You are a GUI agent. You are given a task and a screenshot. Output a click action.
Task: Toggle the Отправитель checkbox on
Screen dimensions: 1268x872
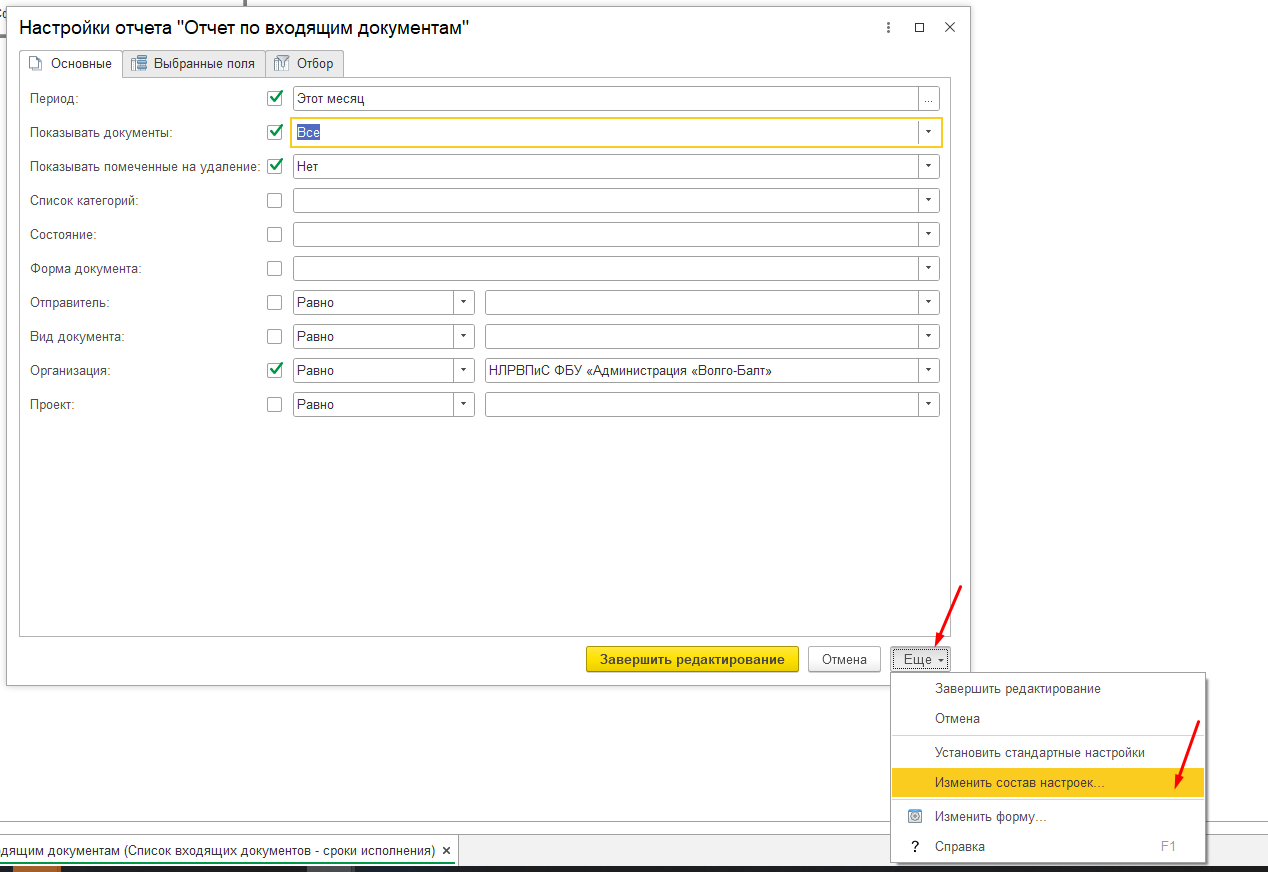[x=275, y=303]
